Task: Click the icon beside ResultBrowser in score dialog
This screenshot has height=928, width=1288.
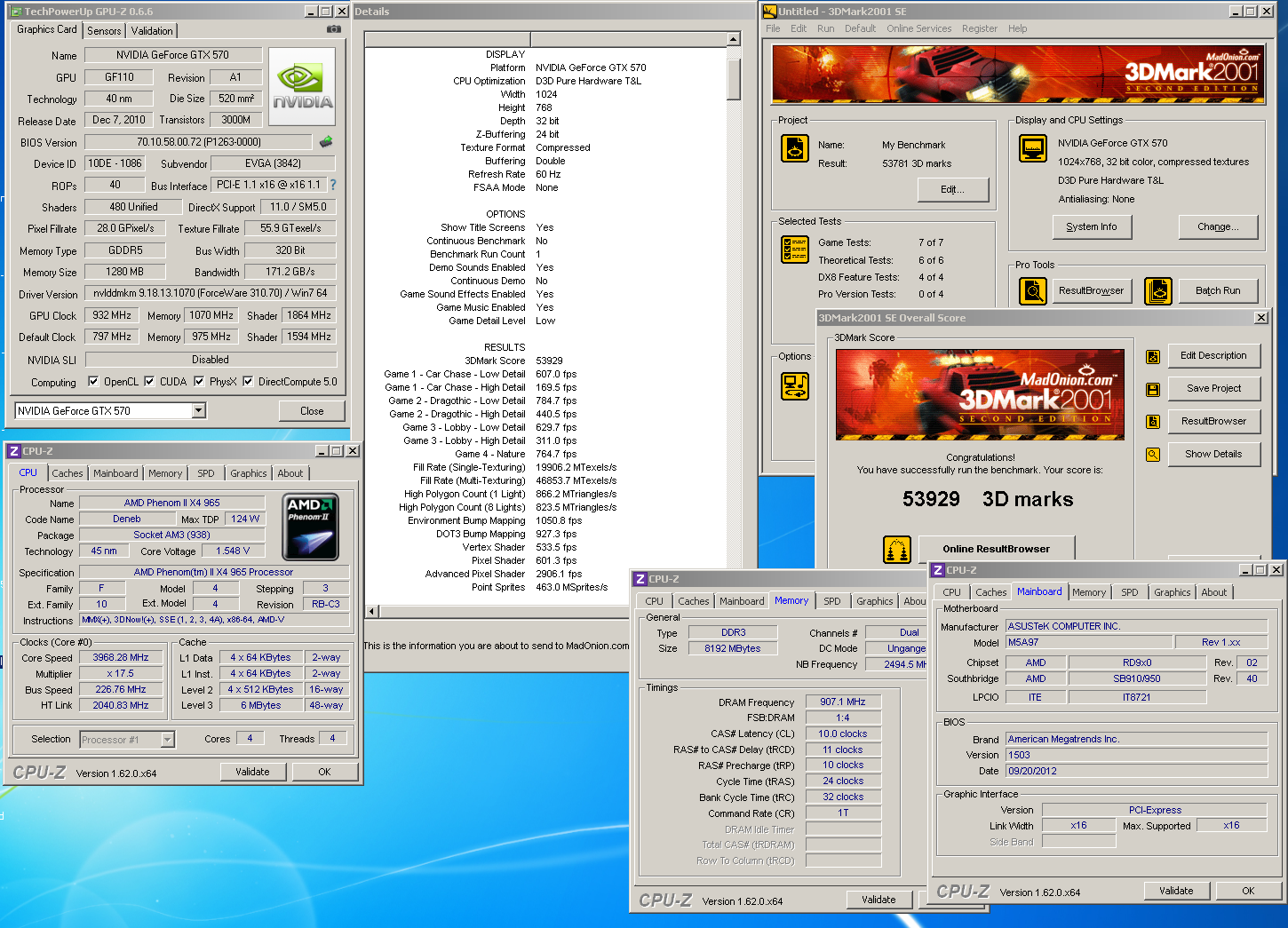Action: click(1153, 422)
